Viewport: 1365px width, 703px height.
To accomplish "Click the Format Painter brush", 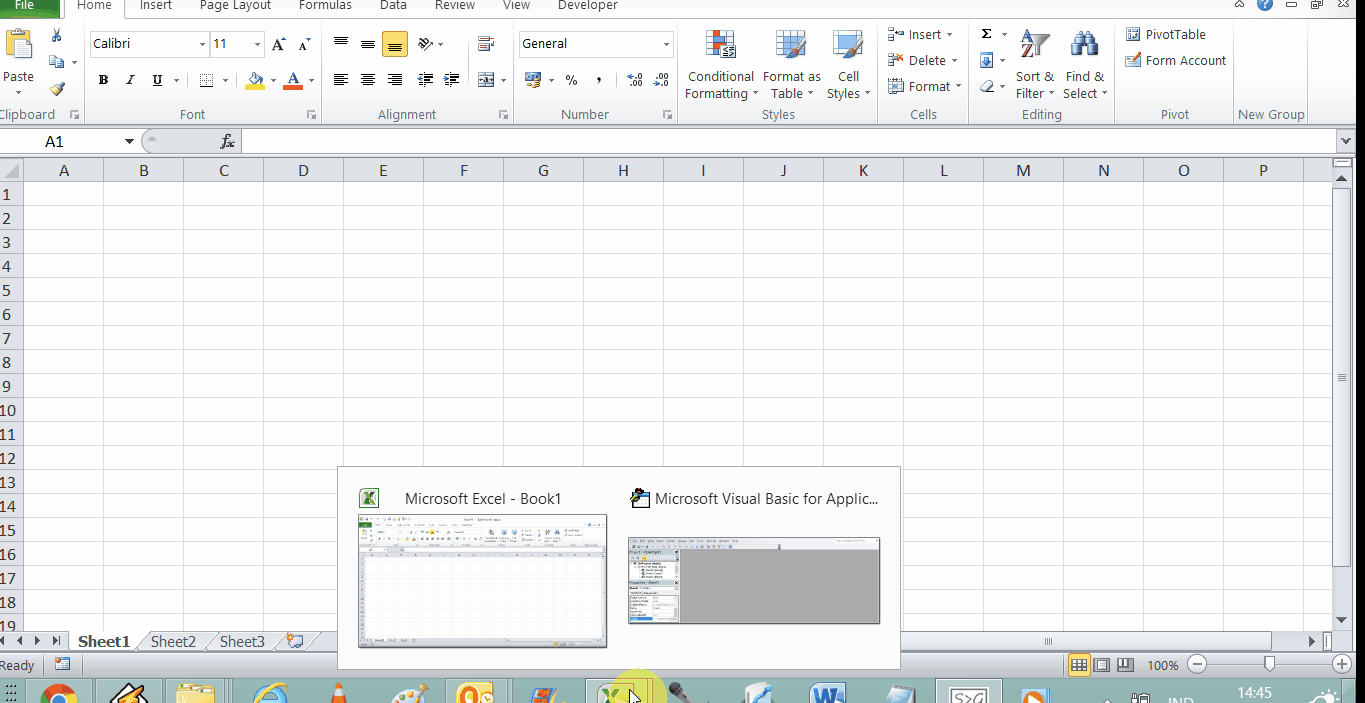I will (57, 89).
